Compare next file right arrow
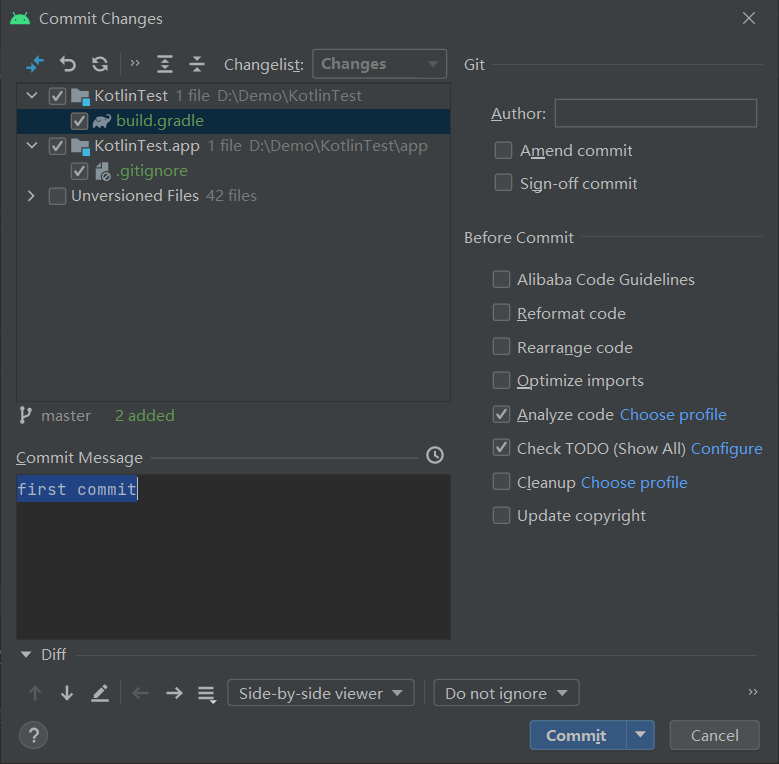The image size is (779, 764). click(x=174, y=693)
